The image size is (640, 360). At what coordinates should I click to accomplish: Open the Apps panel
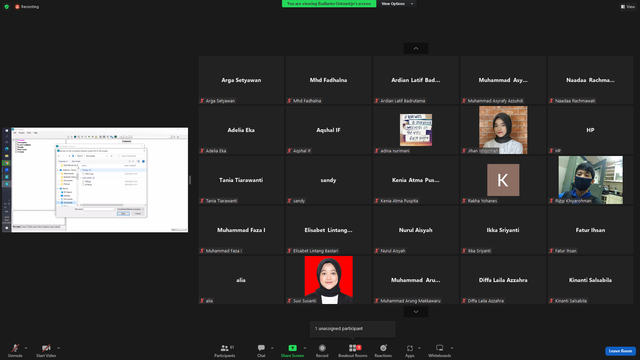pos(410,350)
